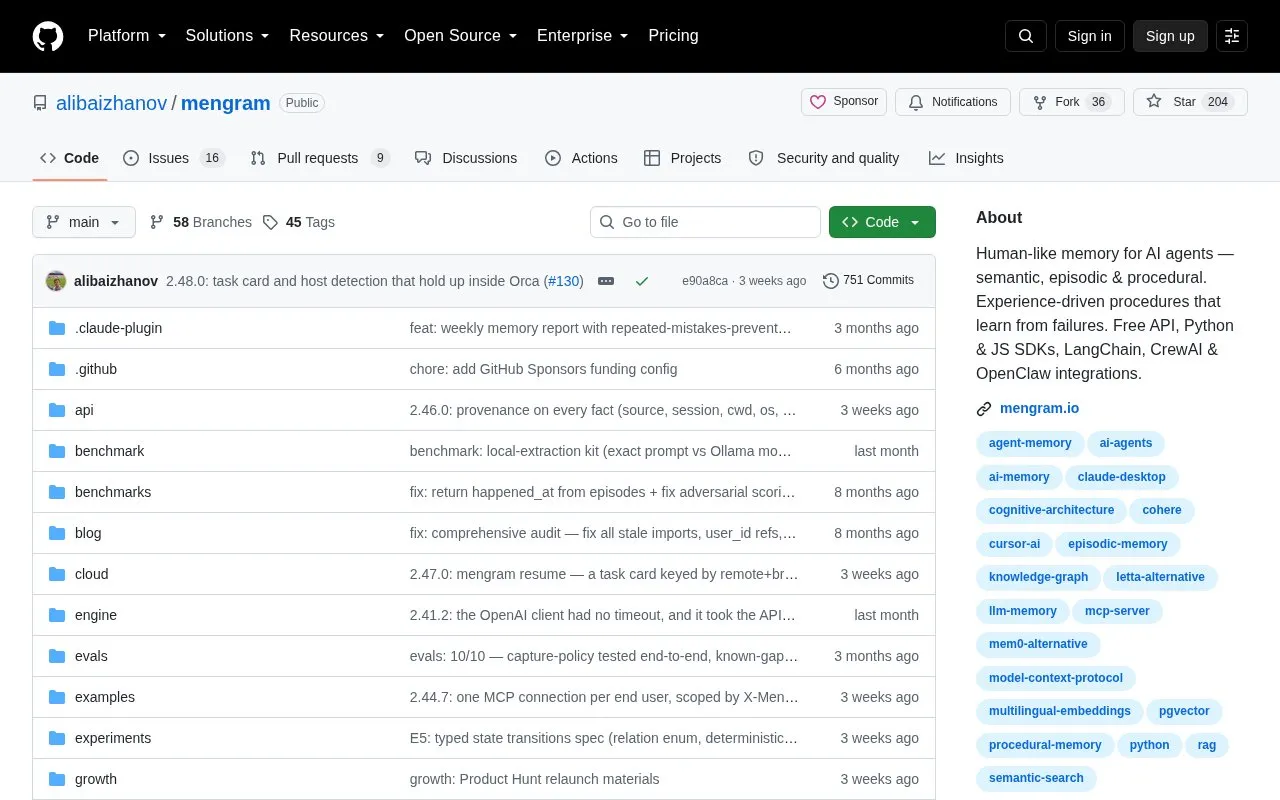The height and width of the screenshot is (800, 1280).
Task: Click alibaizhanov avatar in commit bar
Action: tap(56, 281)
